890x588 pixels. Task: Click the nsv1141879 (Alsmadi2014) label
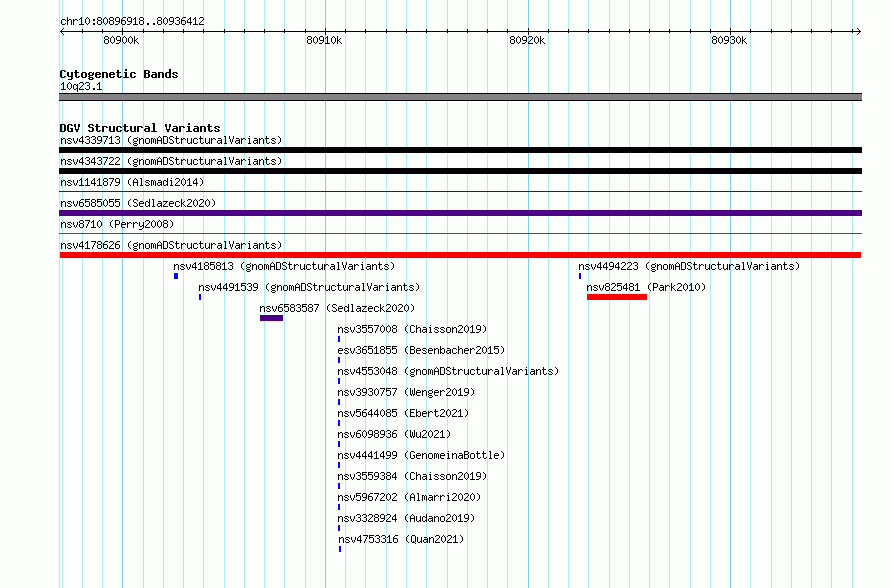click(x=132, y=182)
